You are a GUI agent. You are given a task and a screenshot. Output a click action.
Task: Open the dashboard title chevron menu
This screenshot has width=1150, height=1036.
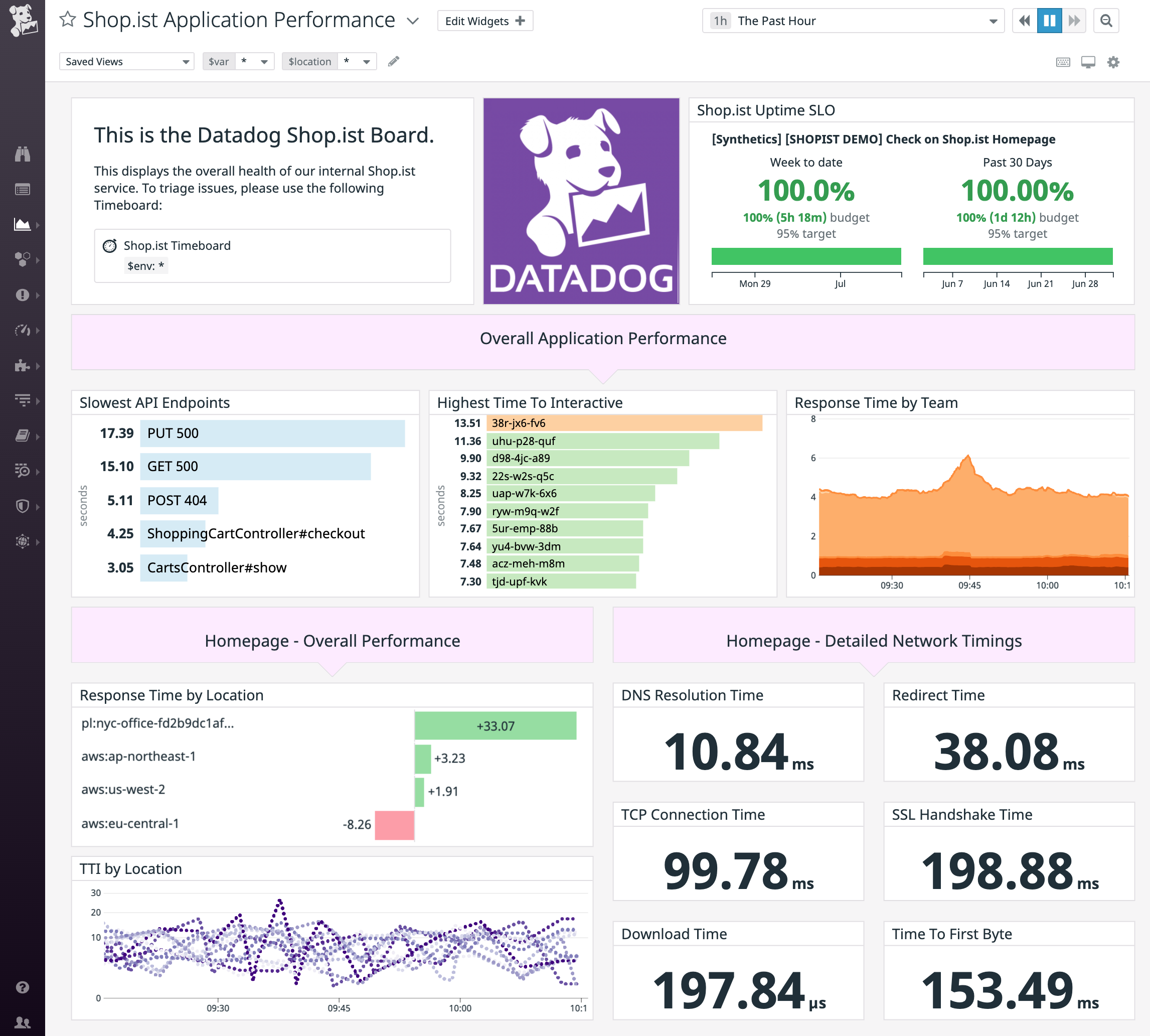[x=412, y=21]
